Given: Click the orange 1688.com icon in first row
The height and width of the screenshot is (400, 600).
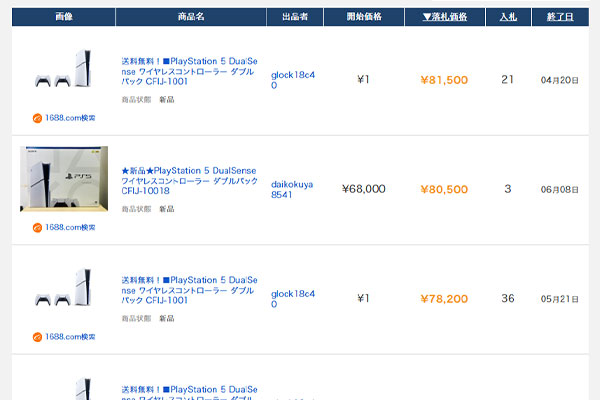Looking at the screenshot, I should pos(37,118).
